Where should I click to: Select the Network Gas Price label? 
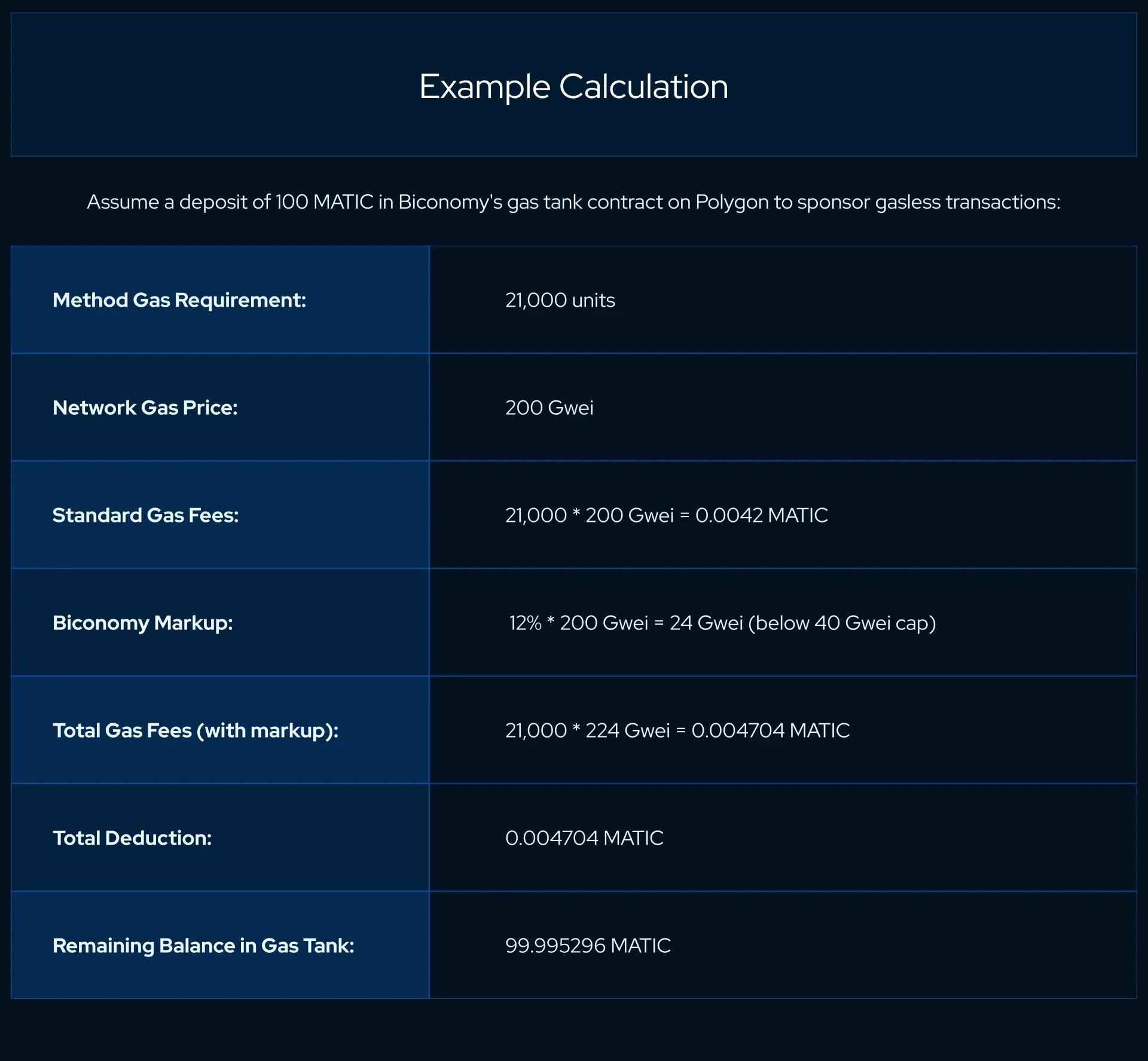tap(145, 408)
